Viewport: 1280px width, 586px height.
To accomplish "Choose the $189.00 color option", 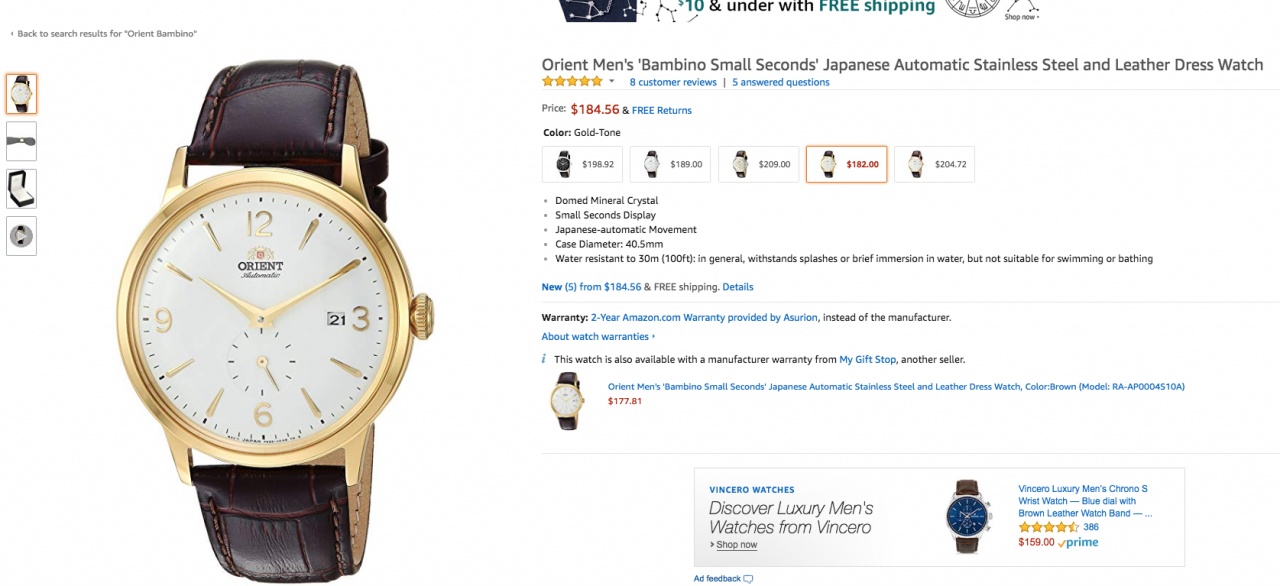I will (x=670, y=164).
